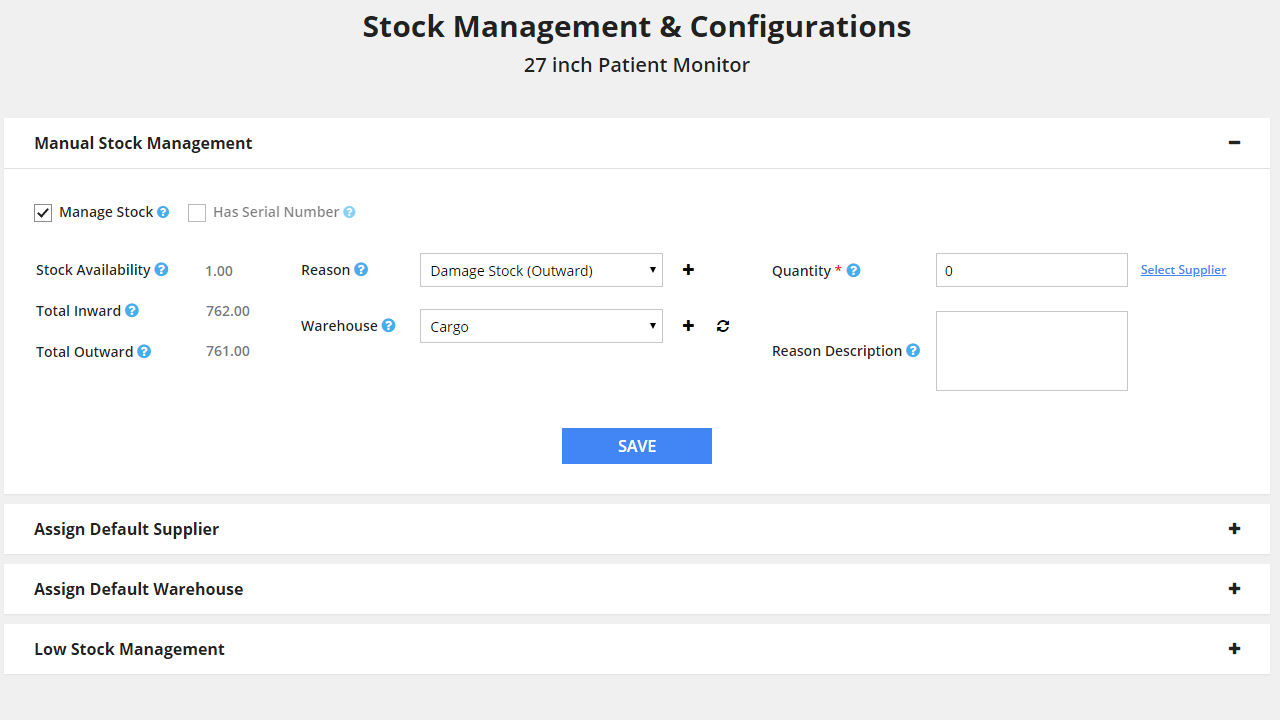Open the Select Supplier link
Screen dimensions: 1280x720
(x=1183, y=270)
